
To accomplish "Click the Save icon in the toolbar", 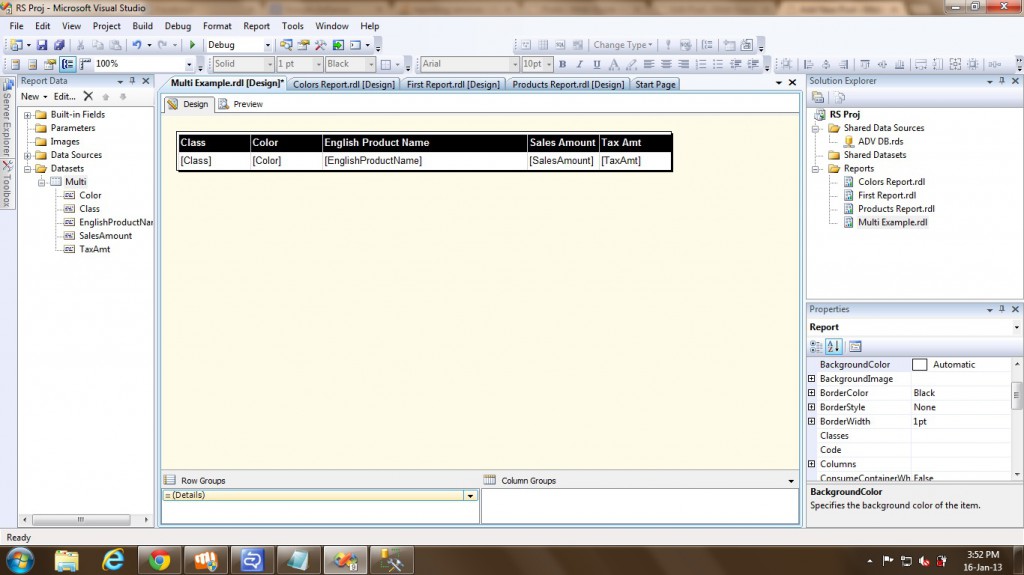I will click(42, 45).
